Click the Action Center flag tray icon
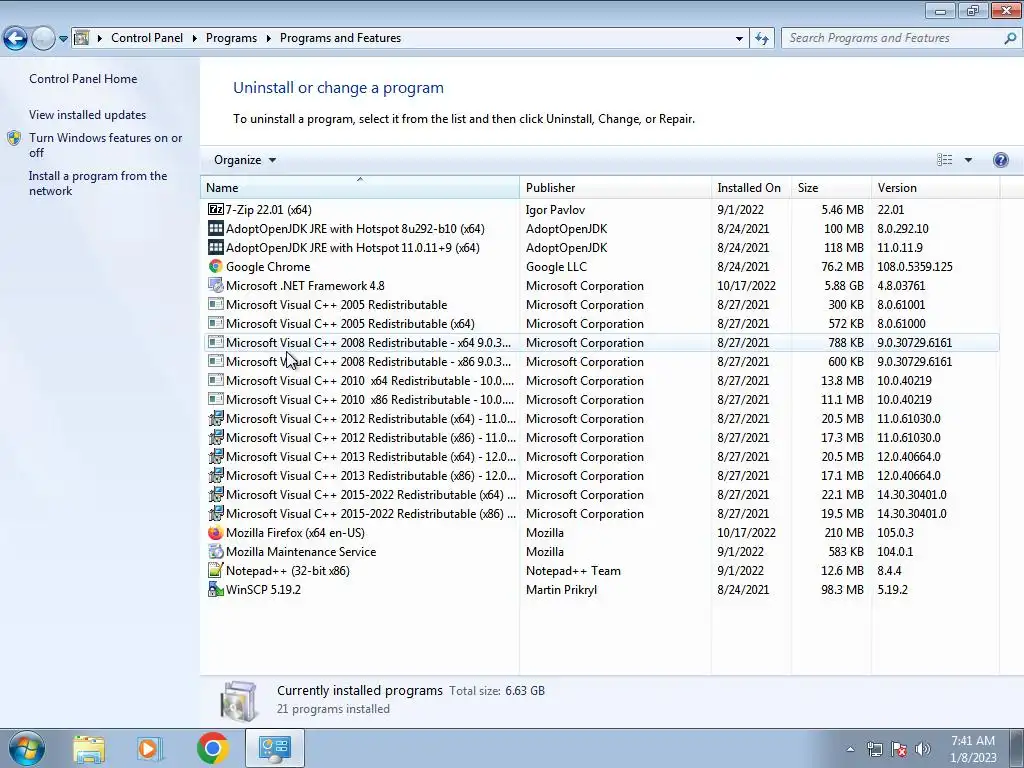This screenshot has height=768, width=1024. [899, 749]
